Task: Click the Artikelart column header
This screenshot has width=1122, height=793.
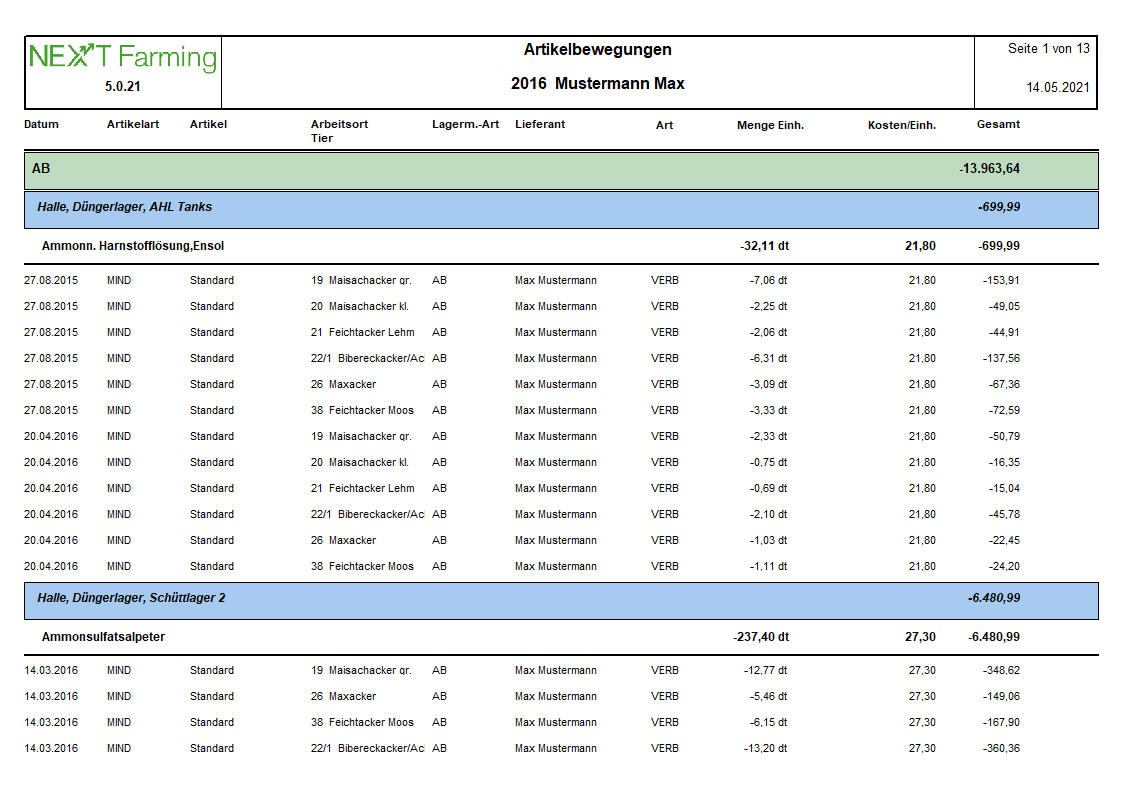Action: (x=132, y=125)
